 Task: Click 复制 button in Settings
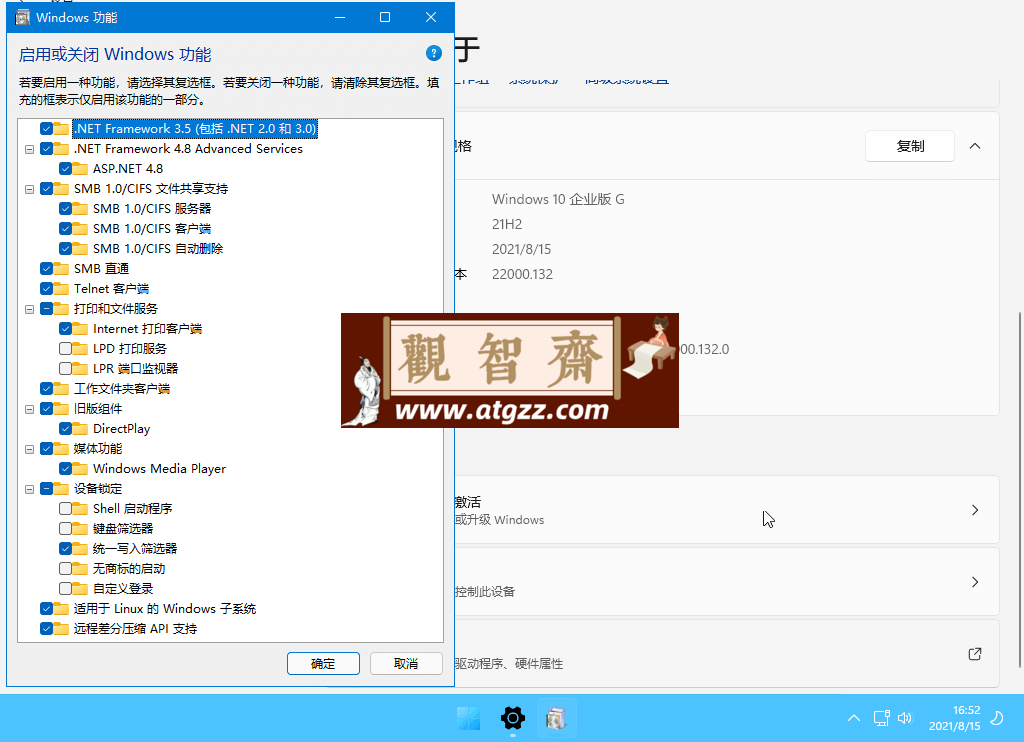[910, 146]
